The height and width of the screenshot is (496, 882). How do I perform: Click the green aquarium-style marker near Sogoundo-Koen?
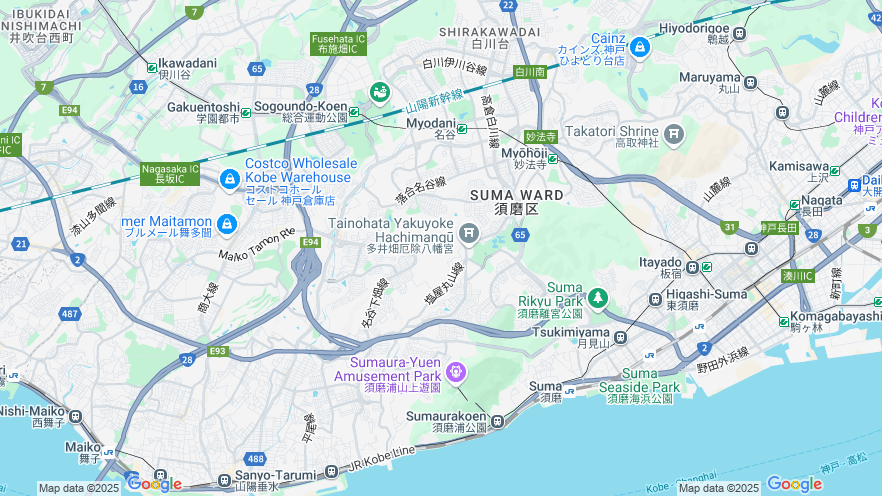click(x=380, y=92)
